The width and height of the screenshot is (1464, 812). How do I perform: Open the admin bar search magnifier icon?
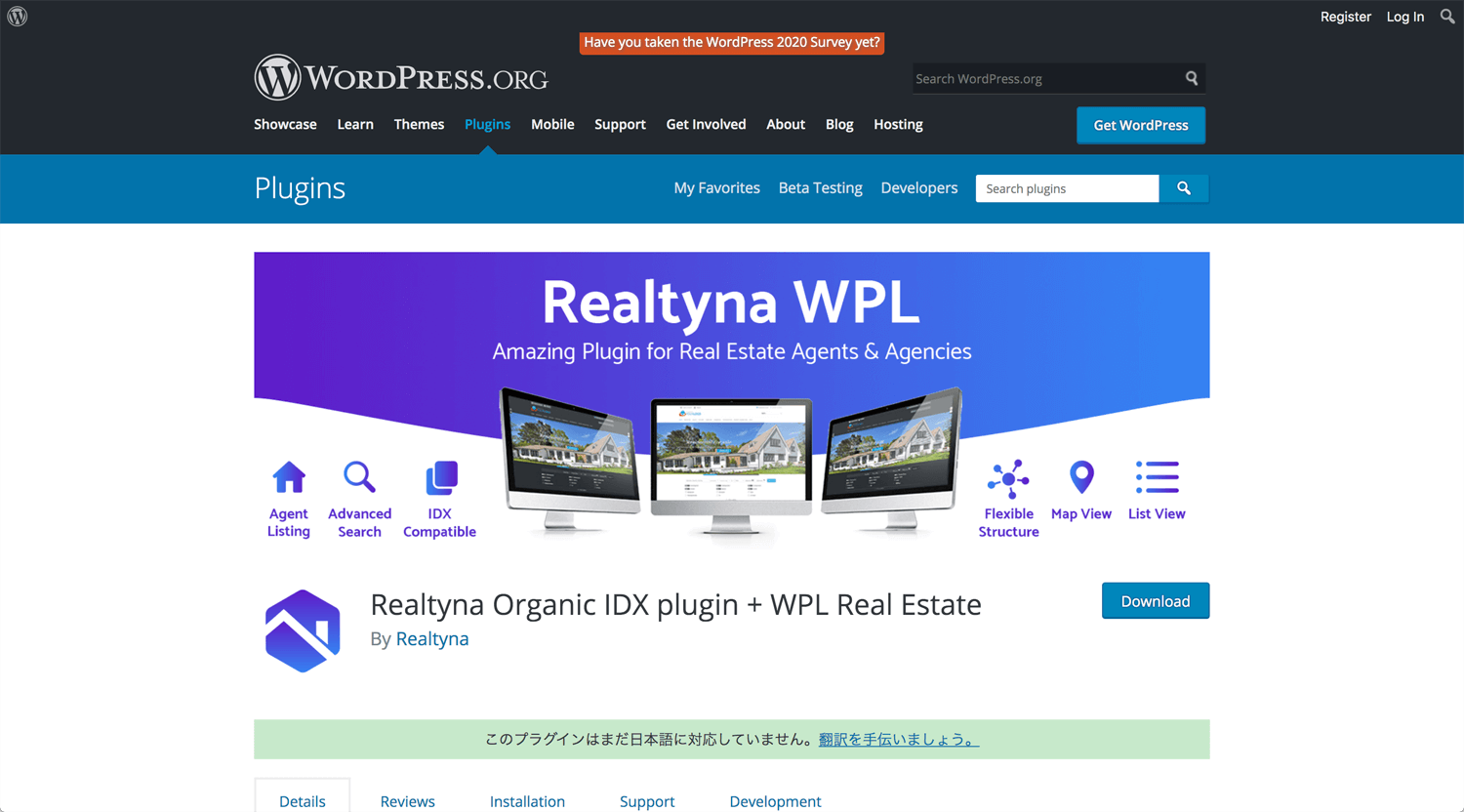point(1447,17)
